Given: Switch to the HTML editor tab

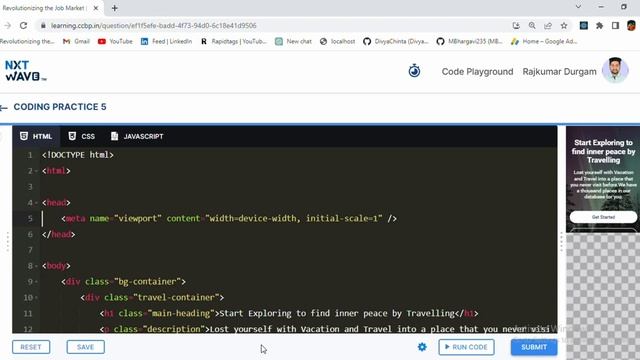Looking at the screenshot, I should click(x=36, y=136).
